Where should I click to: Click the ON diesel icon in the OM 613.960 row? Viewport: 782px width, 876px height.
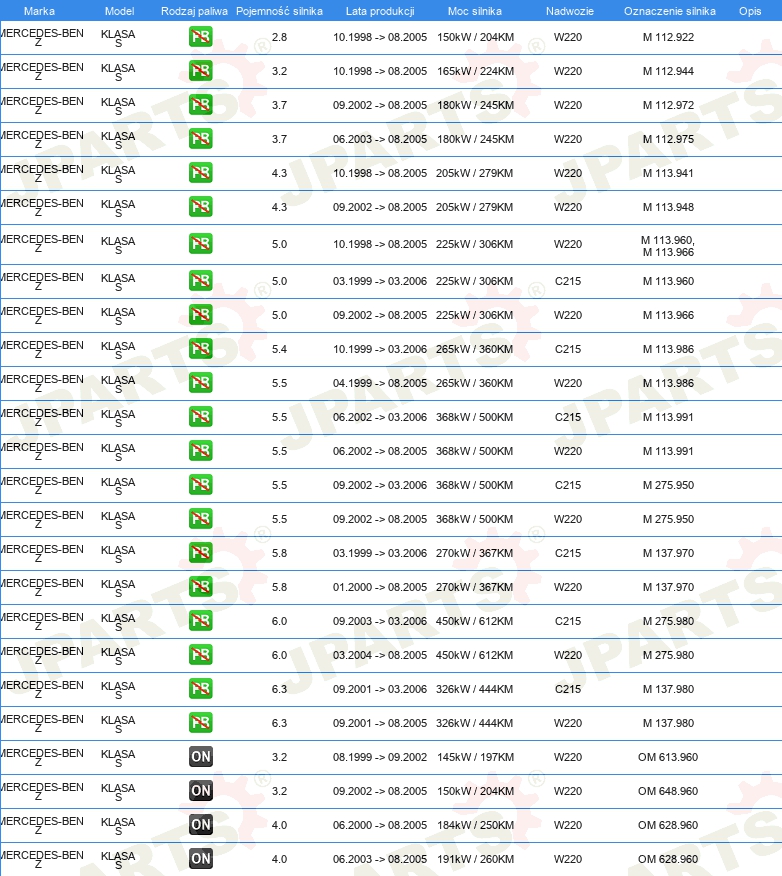201,757
